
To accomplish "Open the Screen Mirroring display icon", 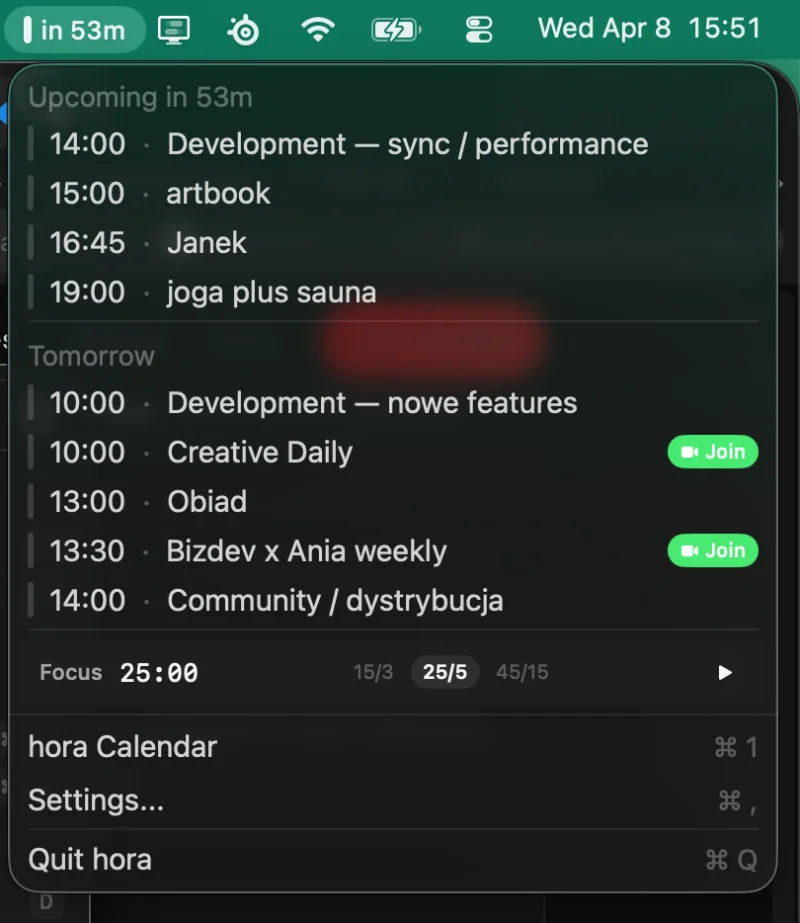I will [x=176, y=29].
